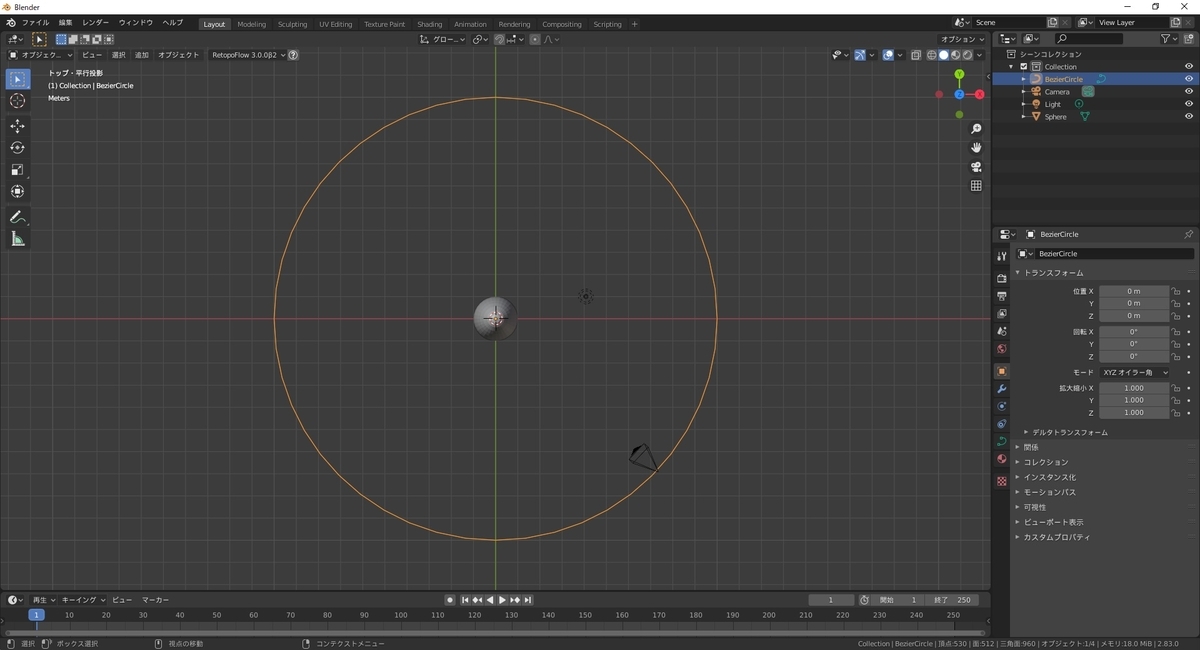Hide BezierCircle with its eye icon
Image resolution: width=1200 pixels, height=650 pixels.
pyautogui.click(x=1189, y=79)
